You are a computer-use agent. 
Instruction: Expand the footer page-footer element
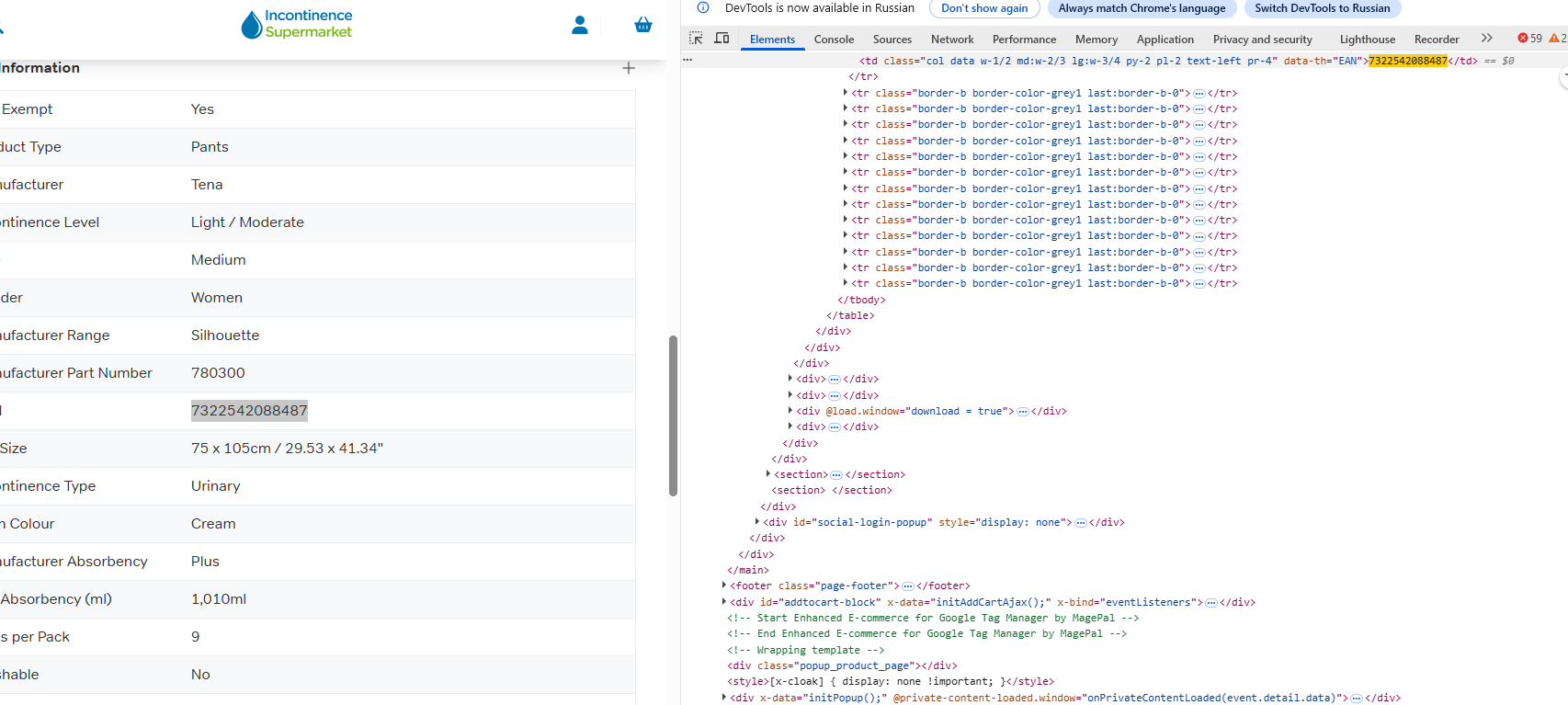pyautogui.click(x=724, y=586)
